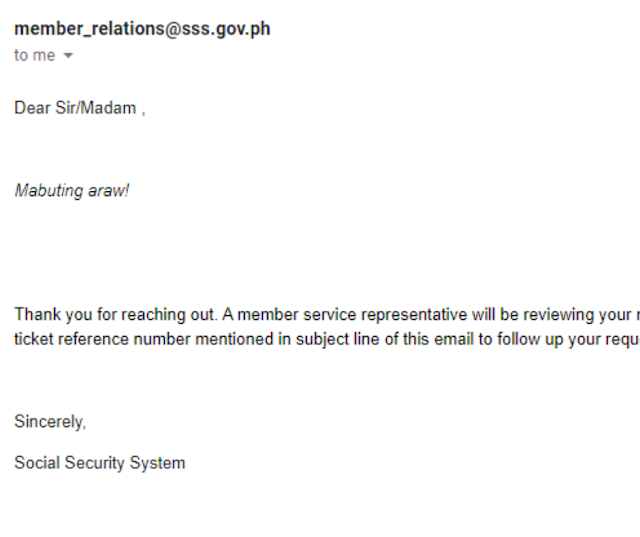640x537 pixels.
Task: Click the word 'Security' in the signature
Action: pyautogui.click(x=95, y=463)
